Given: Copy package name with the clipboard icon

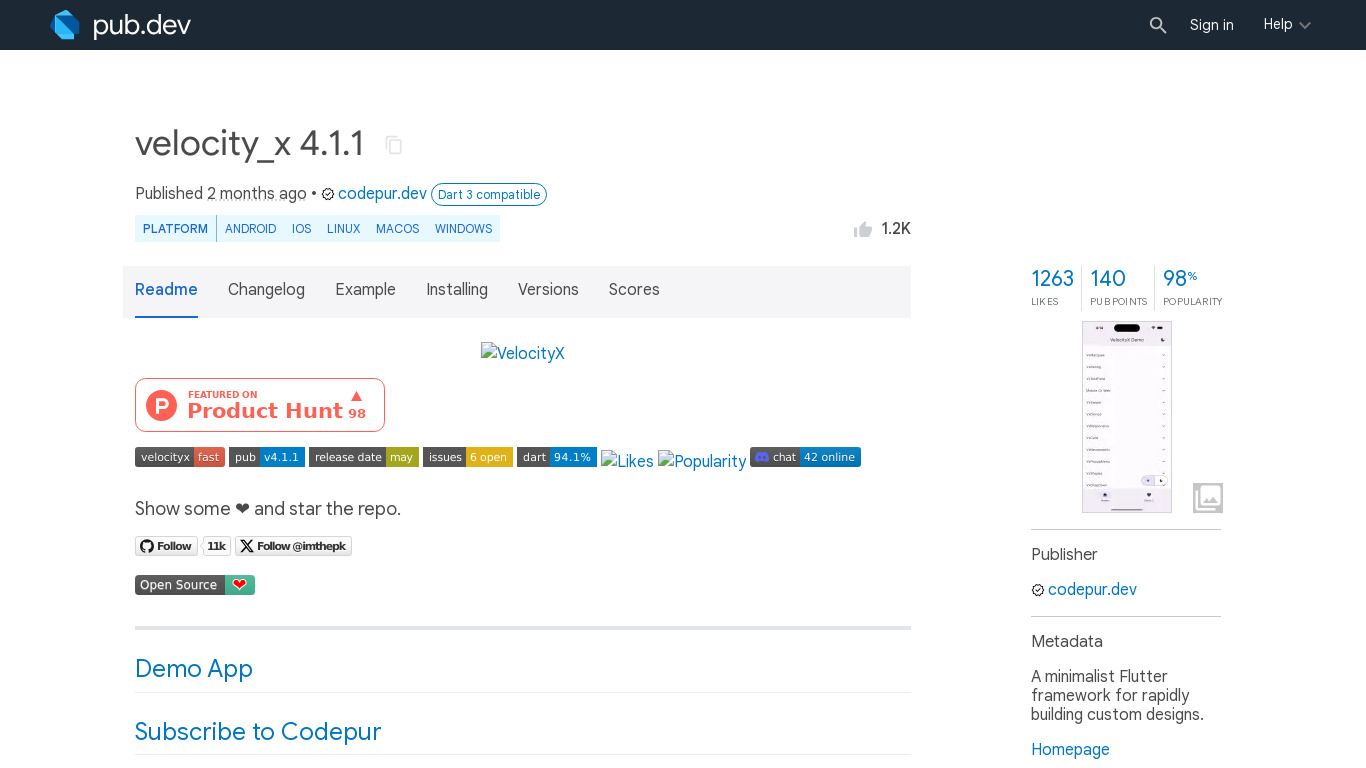Looking at the screenshot, I should (x=394, y=145).
